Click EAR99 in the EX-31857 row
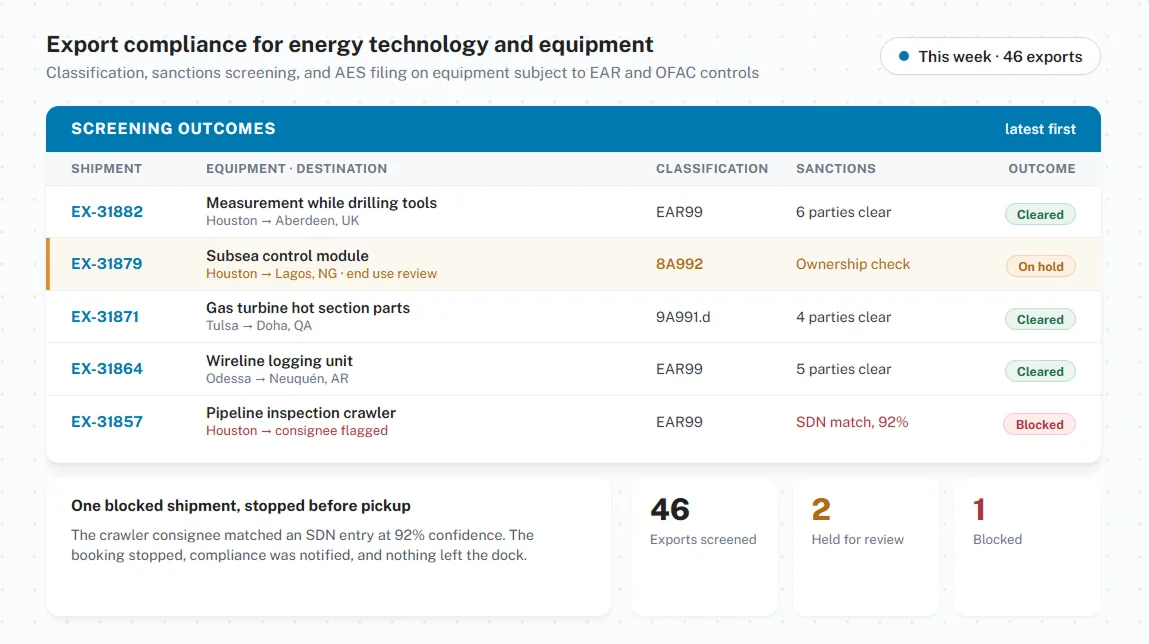1149x644 pixels. pyautogui.click(x=679, y=421)
